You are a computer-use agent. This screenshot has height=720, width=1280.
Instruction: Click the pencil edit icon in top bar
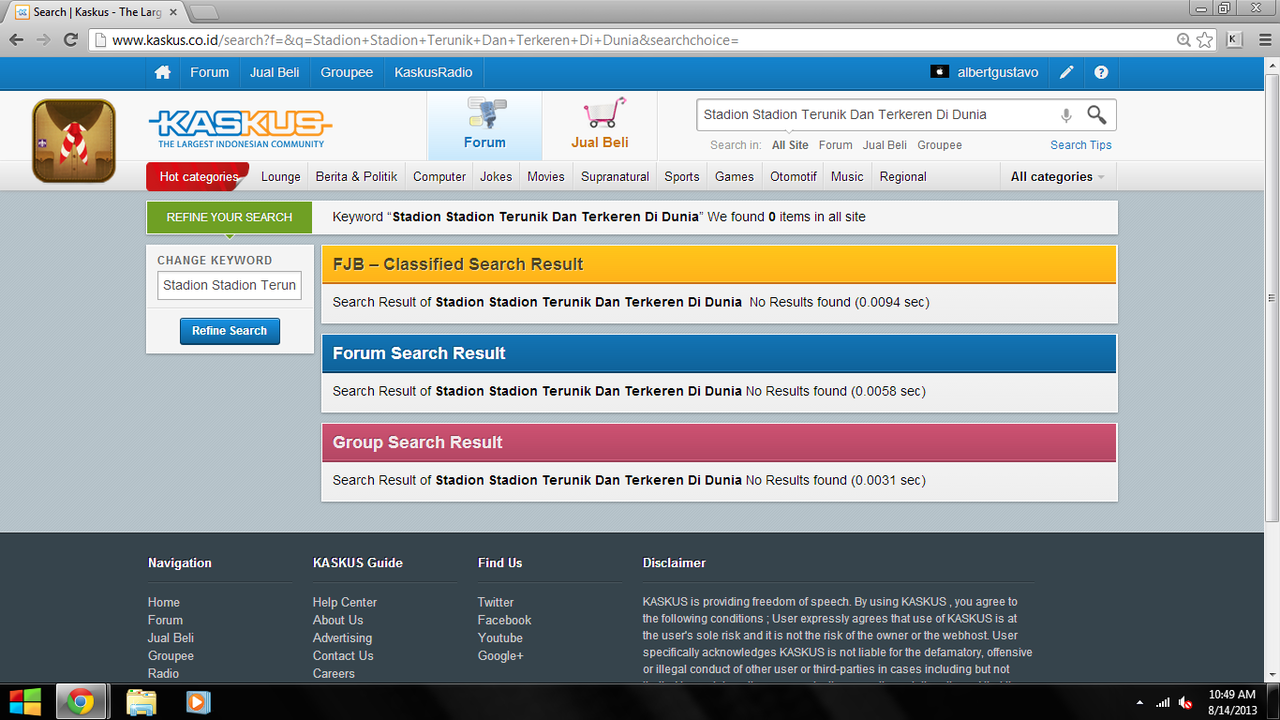[1067, 73]
